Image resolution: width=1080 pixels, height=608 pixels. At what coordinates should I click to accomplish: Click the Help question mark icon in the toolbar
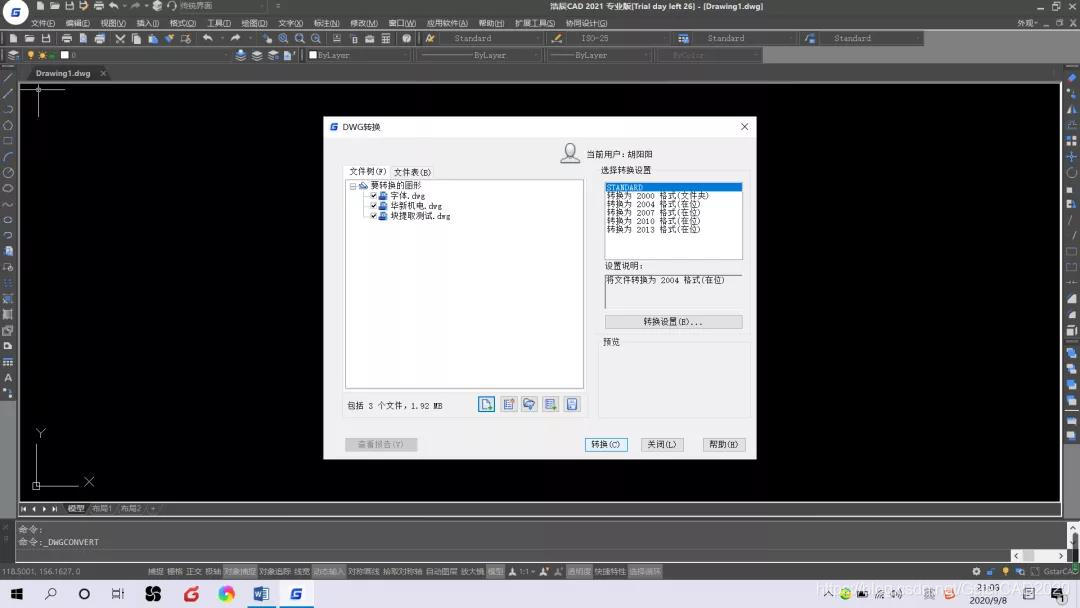click(x=406, y=39)
